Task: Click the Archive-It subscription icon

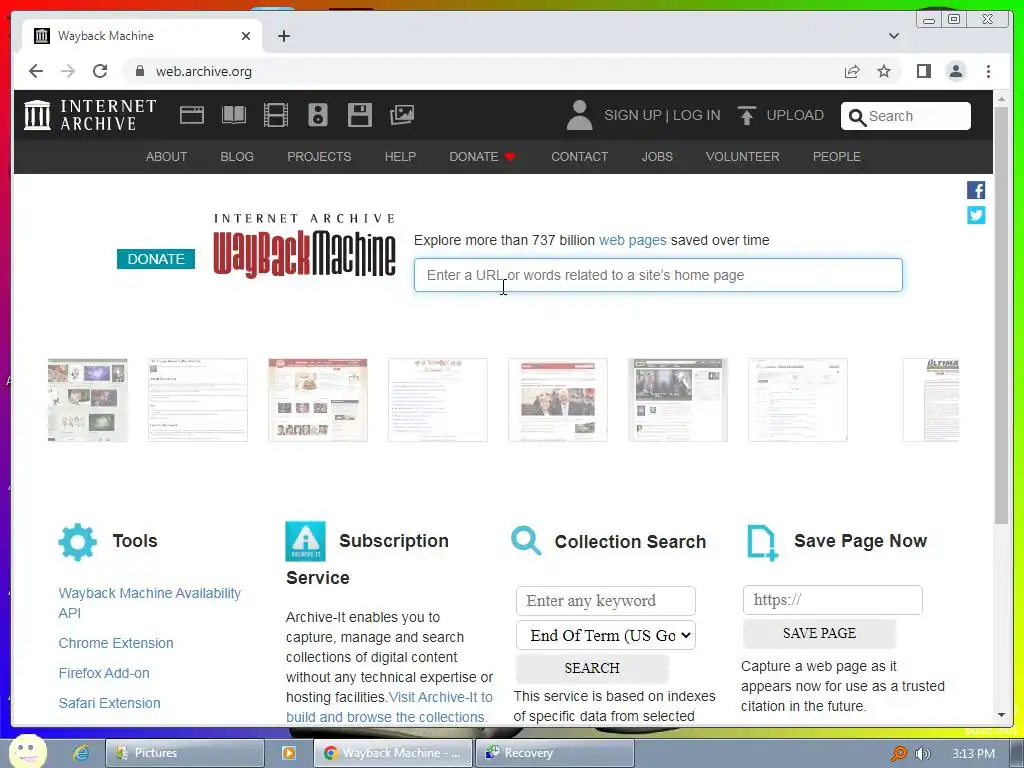Action: [x=305, y=541]
